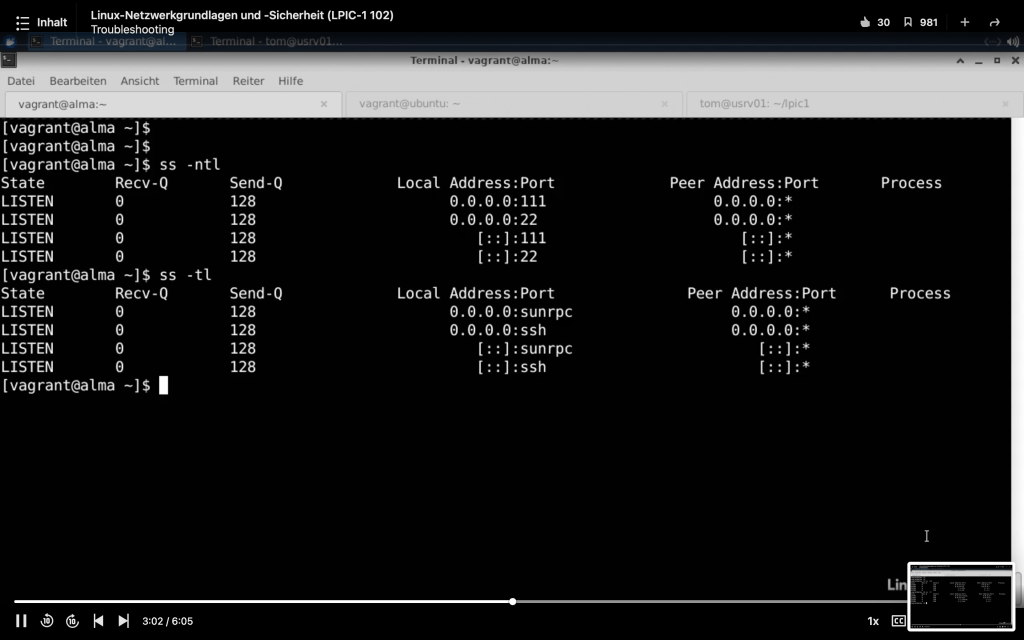
Task: Pause the video playback
Action: coord(21,621)
